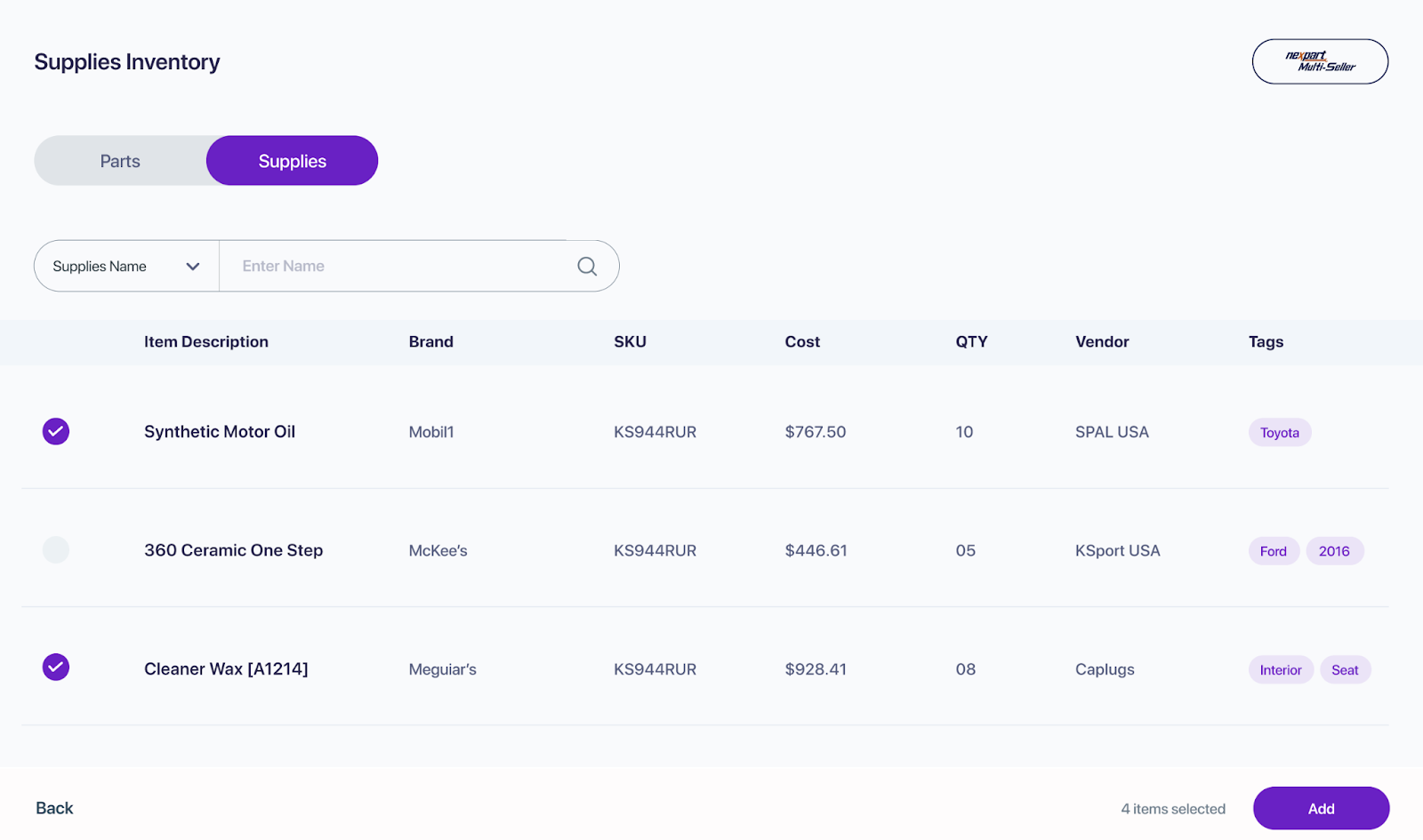The height and width of the screenshot is (840, 1423).
Task: Click the SKU column header
Action: [x=630, y=341]
